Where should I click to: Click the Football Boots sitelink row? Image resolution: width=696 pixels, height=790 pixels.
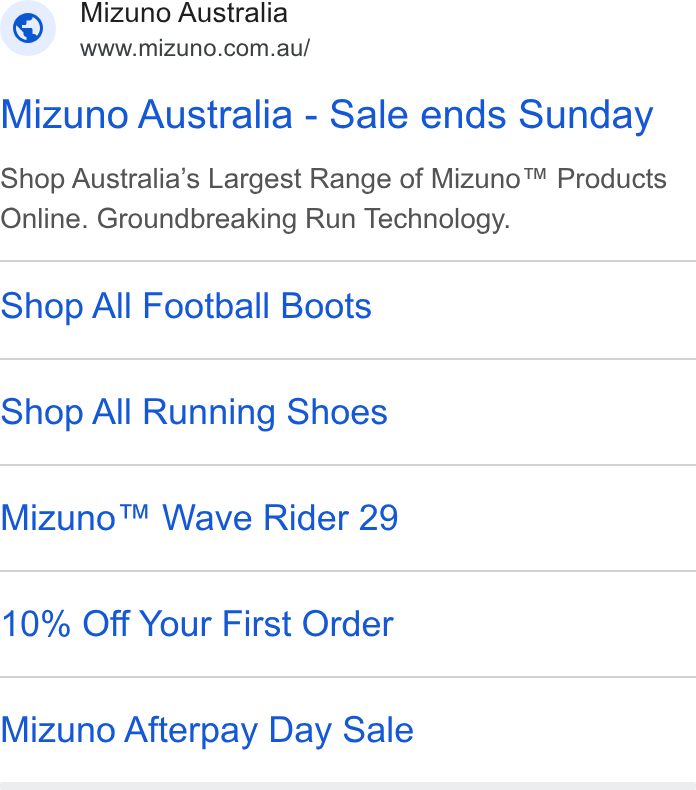click(348, 310)
